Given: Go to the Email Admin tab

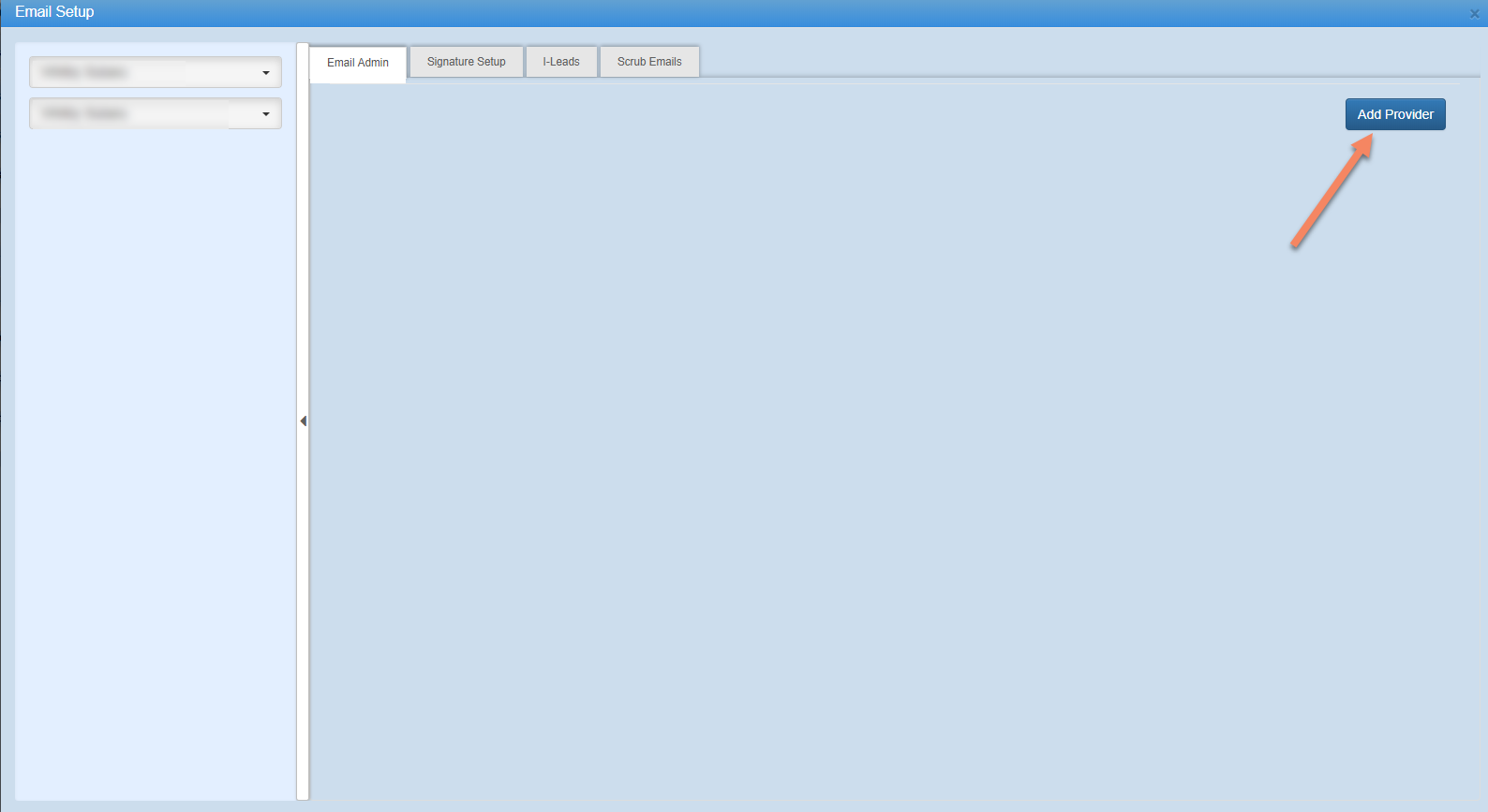Looking at the screenshot, I should pyautogui.click(x=357, y=63).
